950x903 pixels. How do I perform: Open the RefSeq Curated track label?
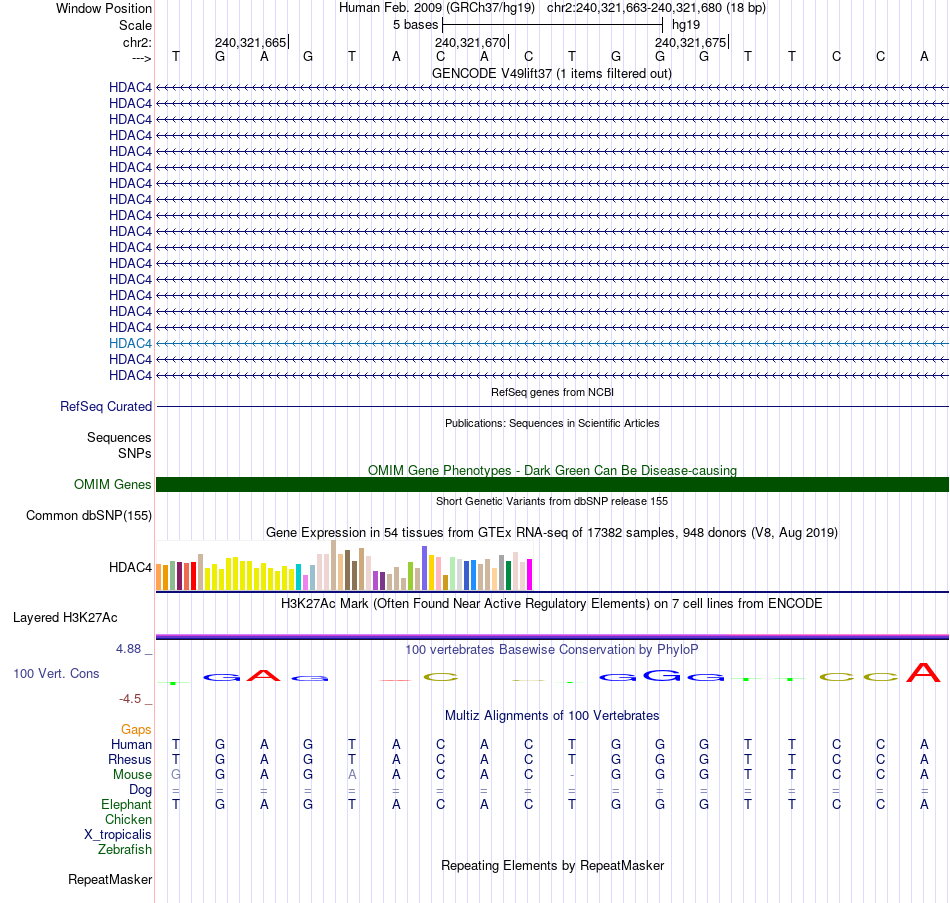tap(106, 407)
